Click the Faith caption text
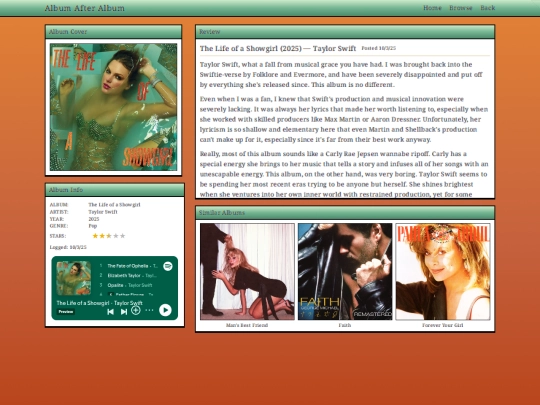 (x=345, y=325)
